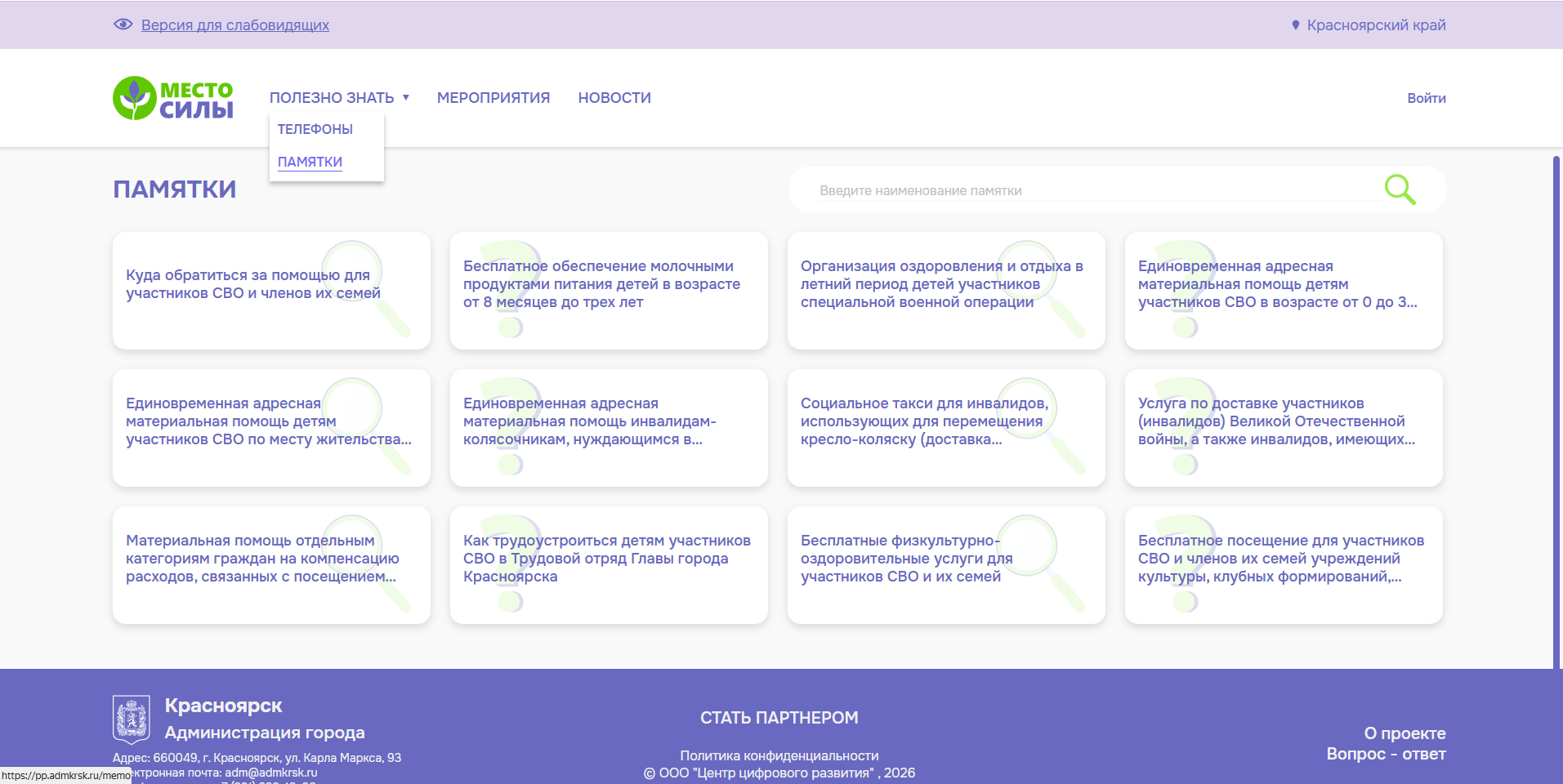This screenshot has height=784, width=1563.
Task: Click the green magnifier search icon
Action: point(1399,189)
